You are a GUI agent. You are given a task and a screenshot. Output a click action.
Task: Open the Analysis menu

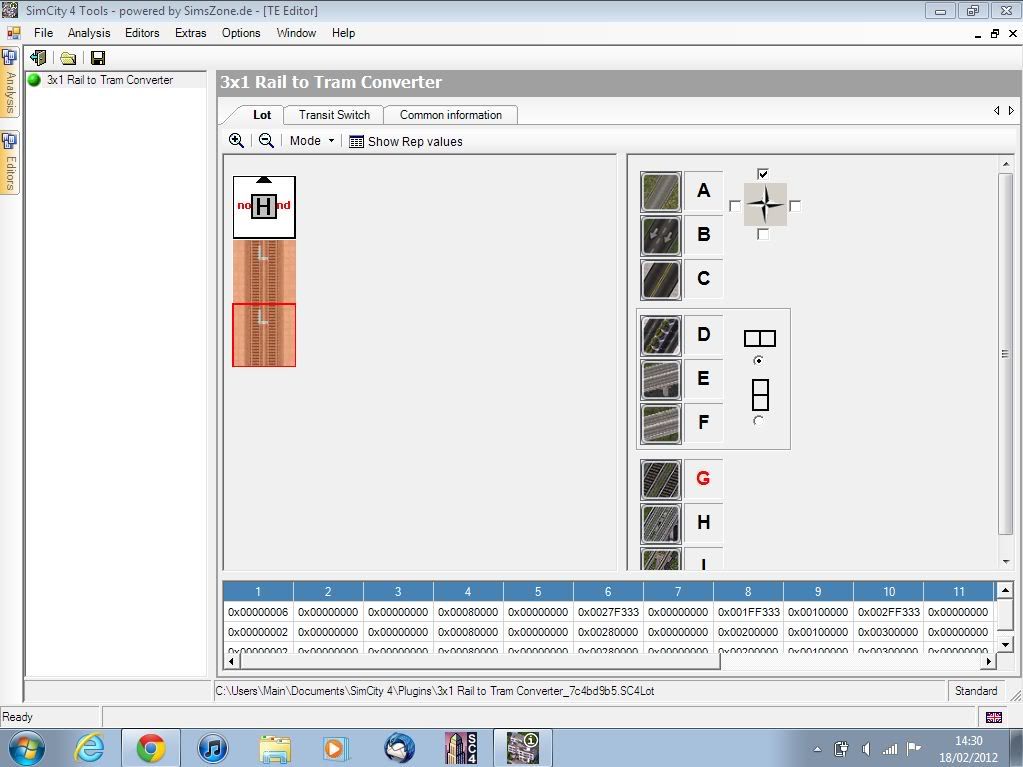click(x=89, y=33)
